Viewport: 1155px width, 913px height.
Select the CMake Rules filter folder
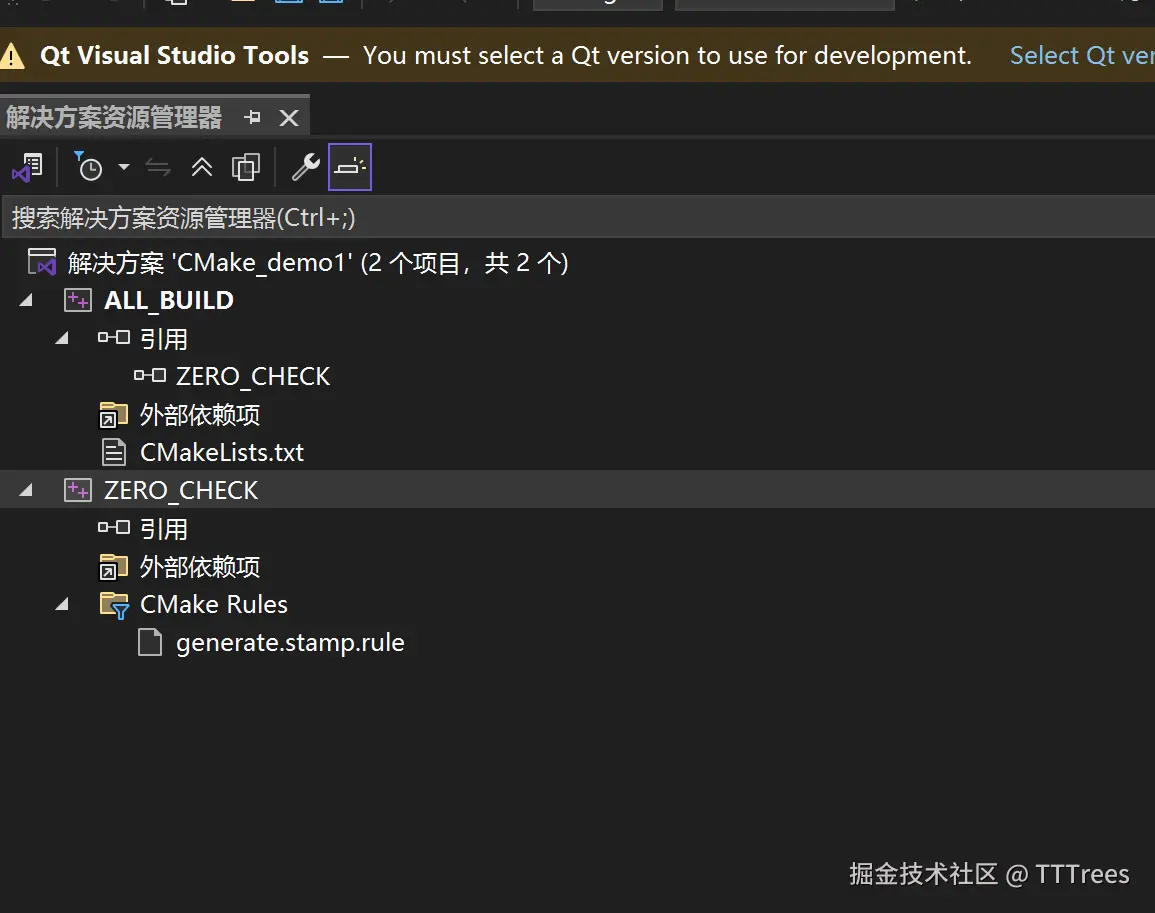pos(214,604)
